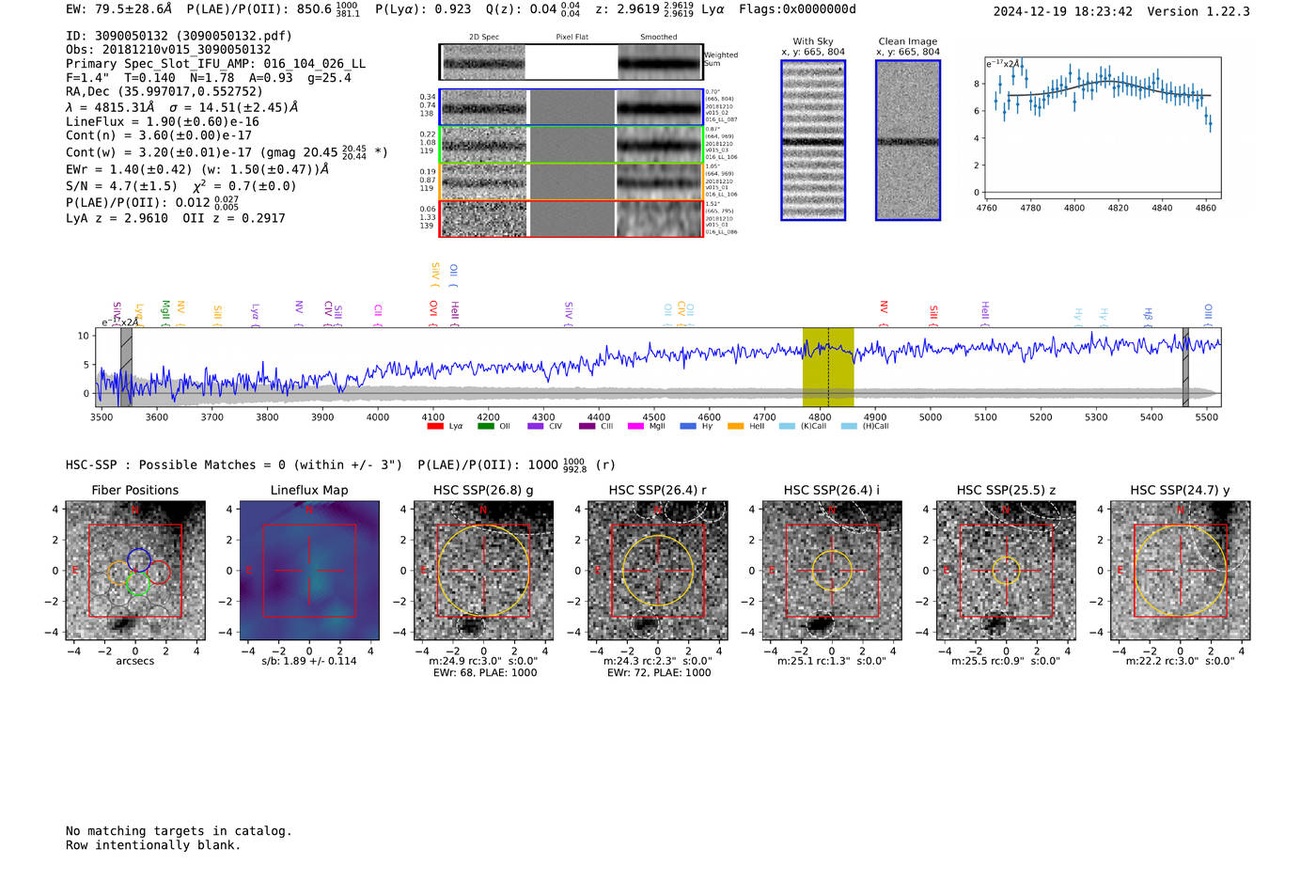Click the ID: 3090050132 text line
1316x896 pixels.
click(x=179, y=36)
